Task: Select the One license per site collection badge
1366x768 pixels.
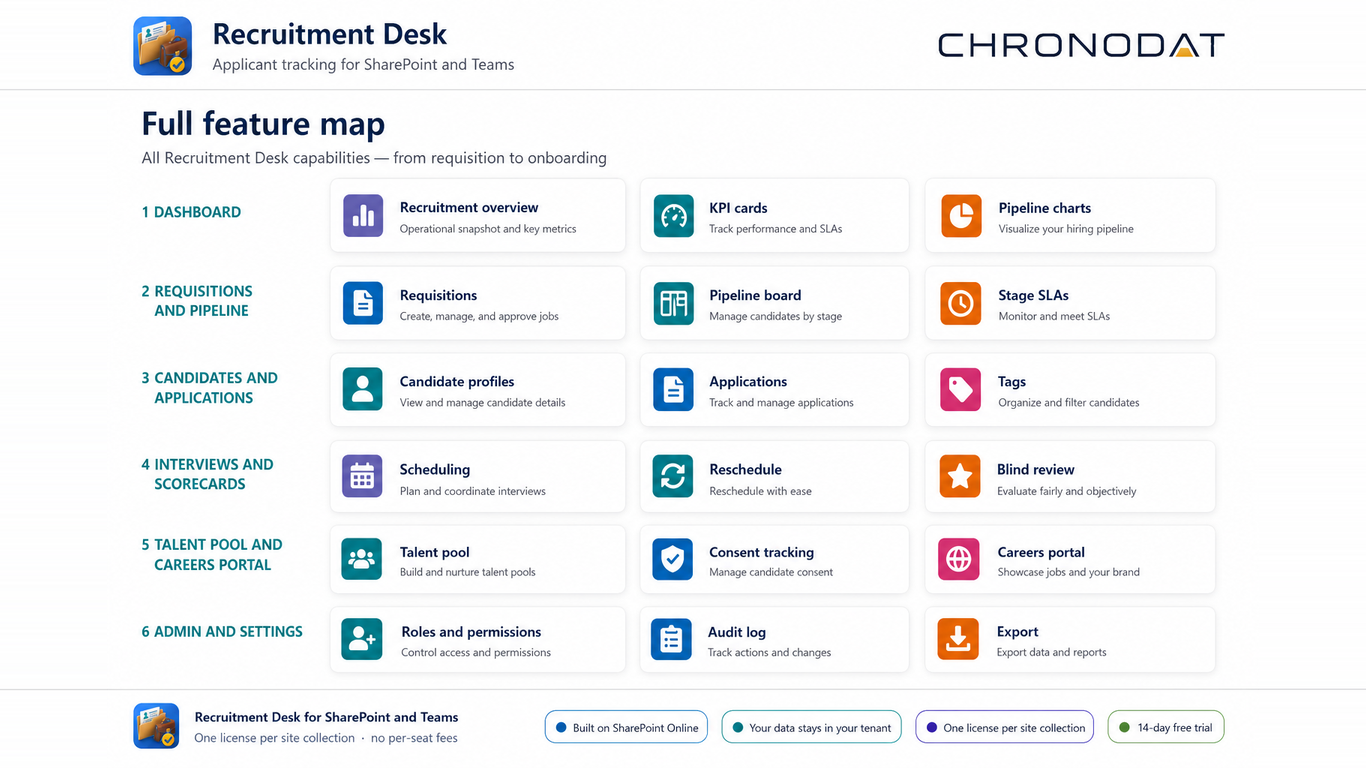Action: coord(1005,727)
